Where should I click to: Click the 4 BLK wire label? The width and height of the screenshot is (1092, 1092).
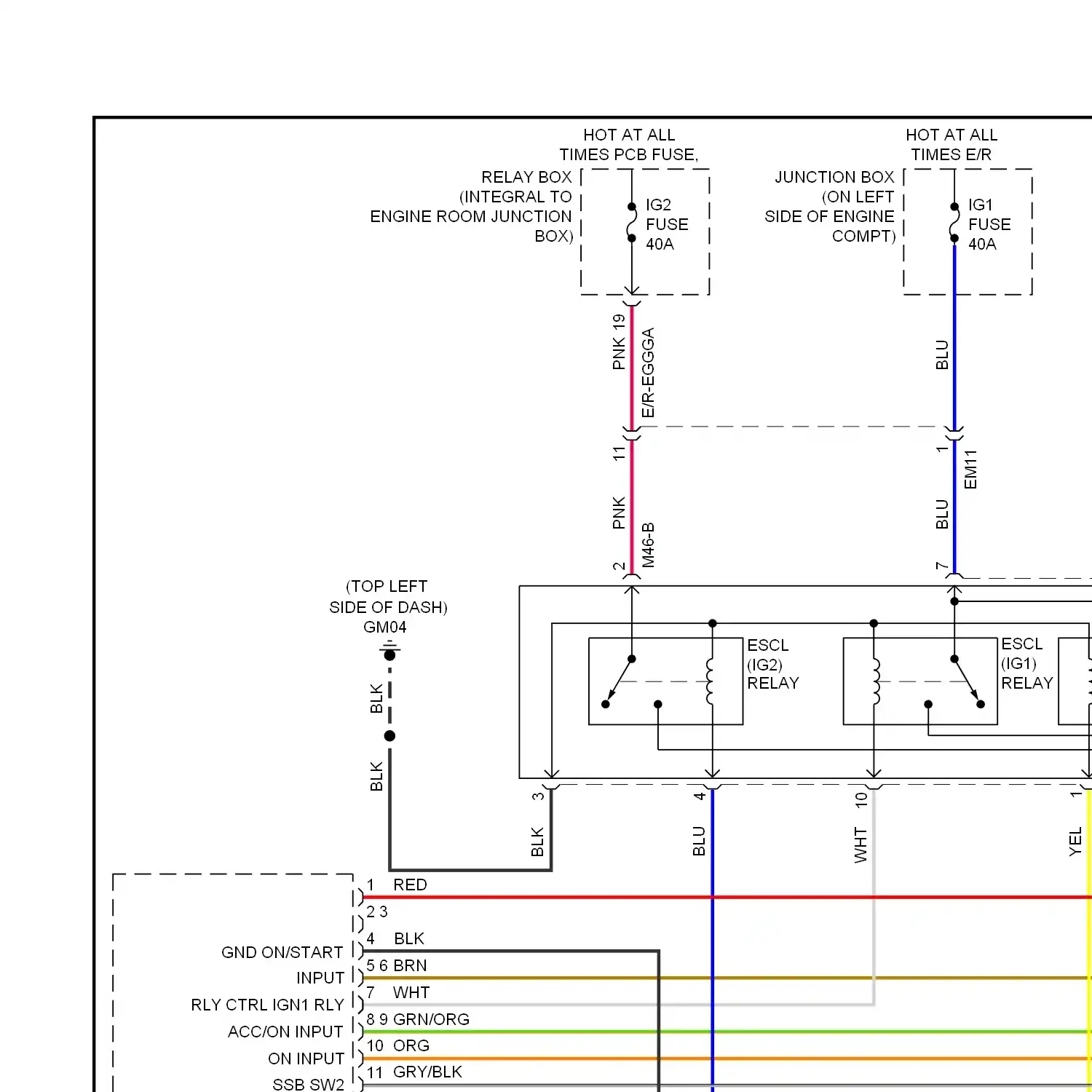click(x=395, y=938)
